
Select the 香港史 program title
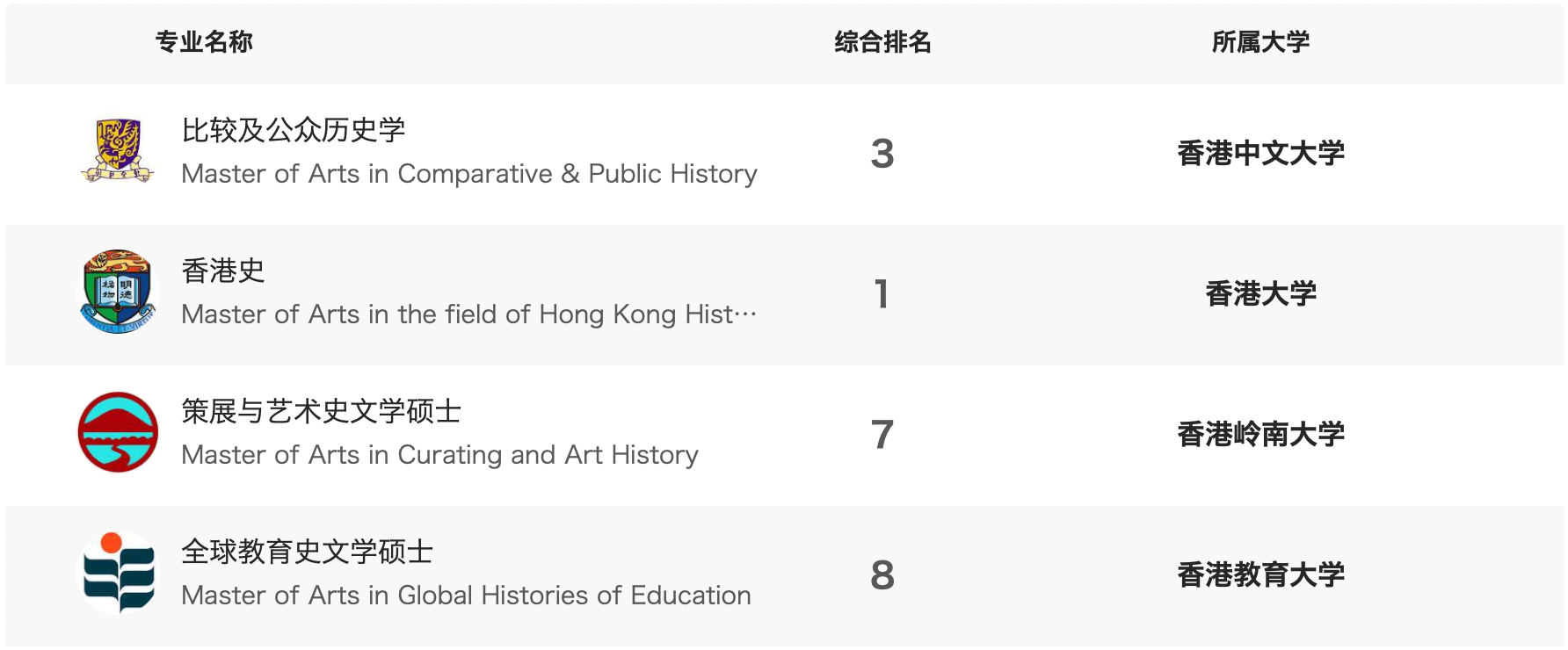click(223, 271)
